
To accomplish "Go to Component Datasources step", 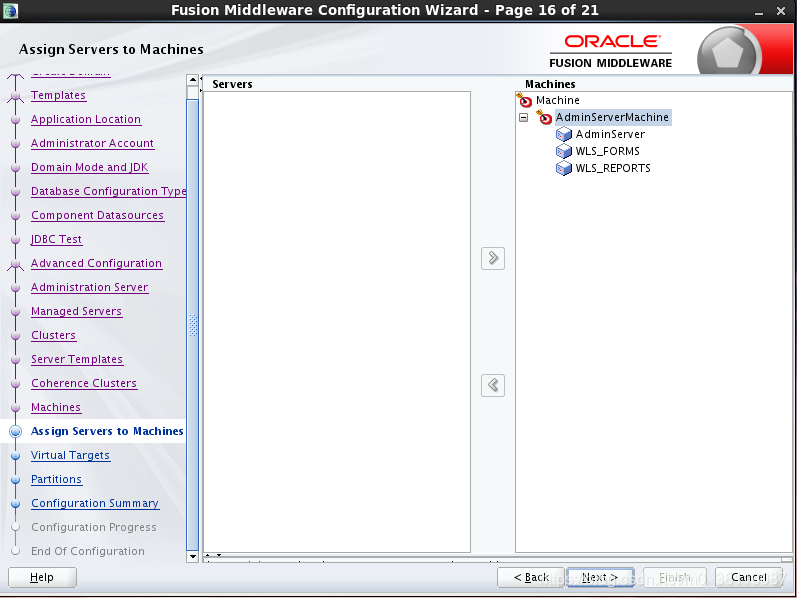I will pos(98,215).
